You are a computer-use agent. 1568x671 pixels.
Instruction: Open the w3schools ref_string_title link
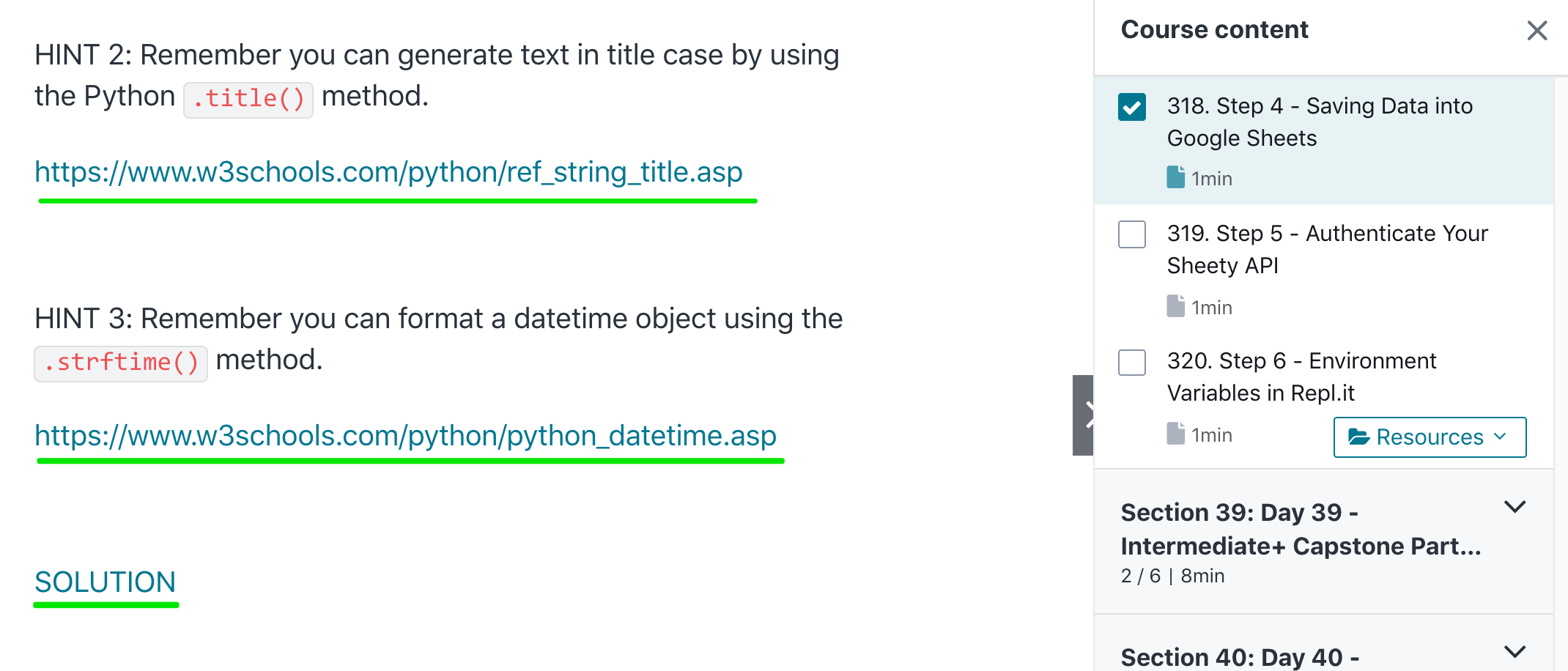[x=388, y=172]
